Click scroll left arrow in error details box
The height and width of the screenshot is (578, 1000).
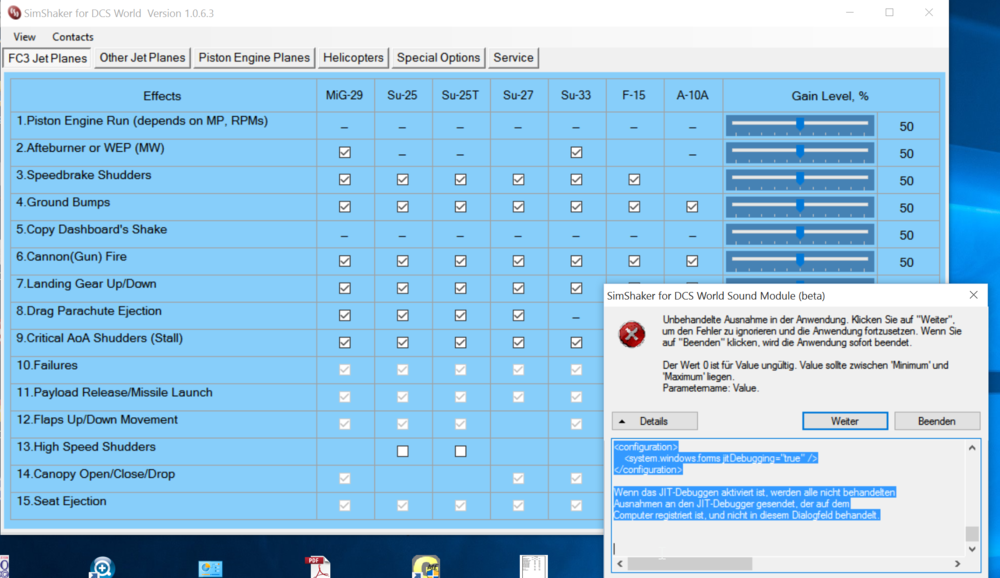[x=620, y=563]
